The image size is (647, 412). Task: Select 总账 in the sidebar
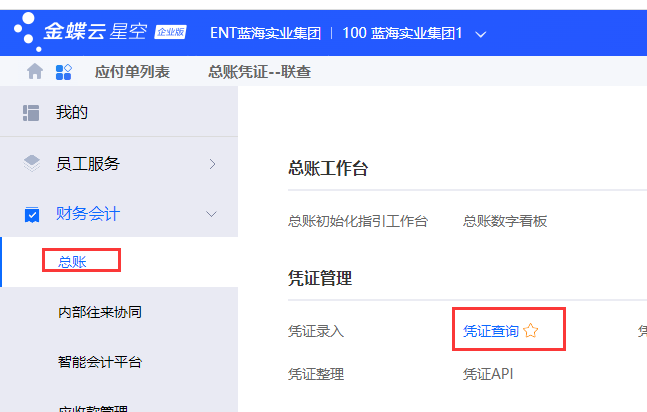(x=73, y=262)
